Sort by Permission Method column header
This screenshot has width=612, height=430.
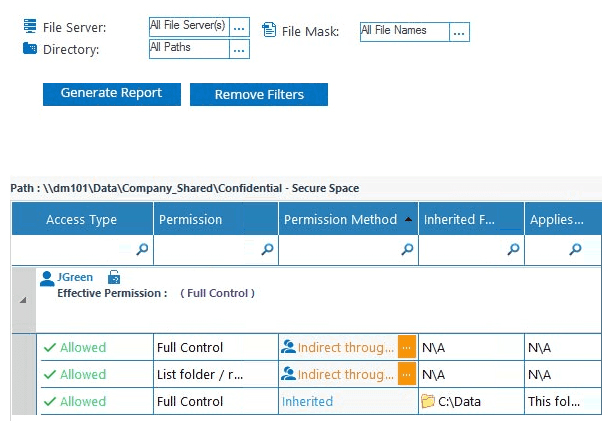[348, 219]
